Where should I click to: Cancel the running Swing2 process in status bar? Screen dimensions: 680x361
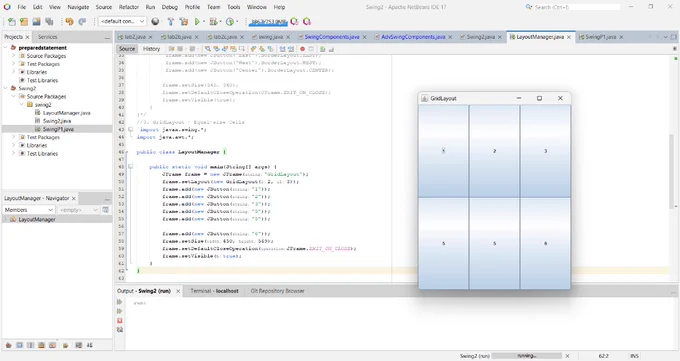click(567, 356)
